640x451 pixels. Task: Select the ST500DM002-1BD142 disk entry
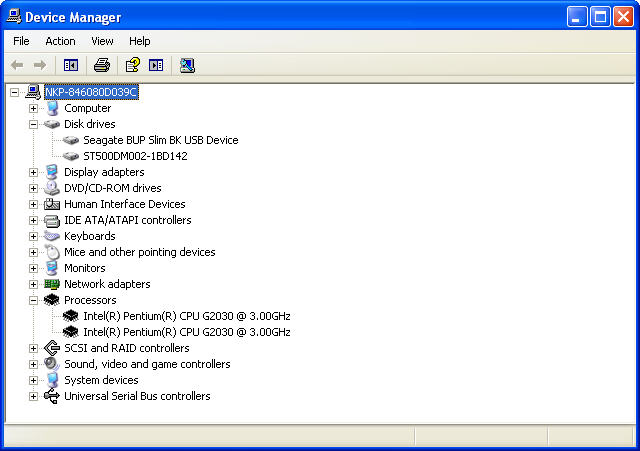pyautogui.click(x=135, y=156)
